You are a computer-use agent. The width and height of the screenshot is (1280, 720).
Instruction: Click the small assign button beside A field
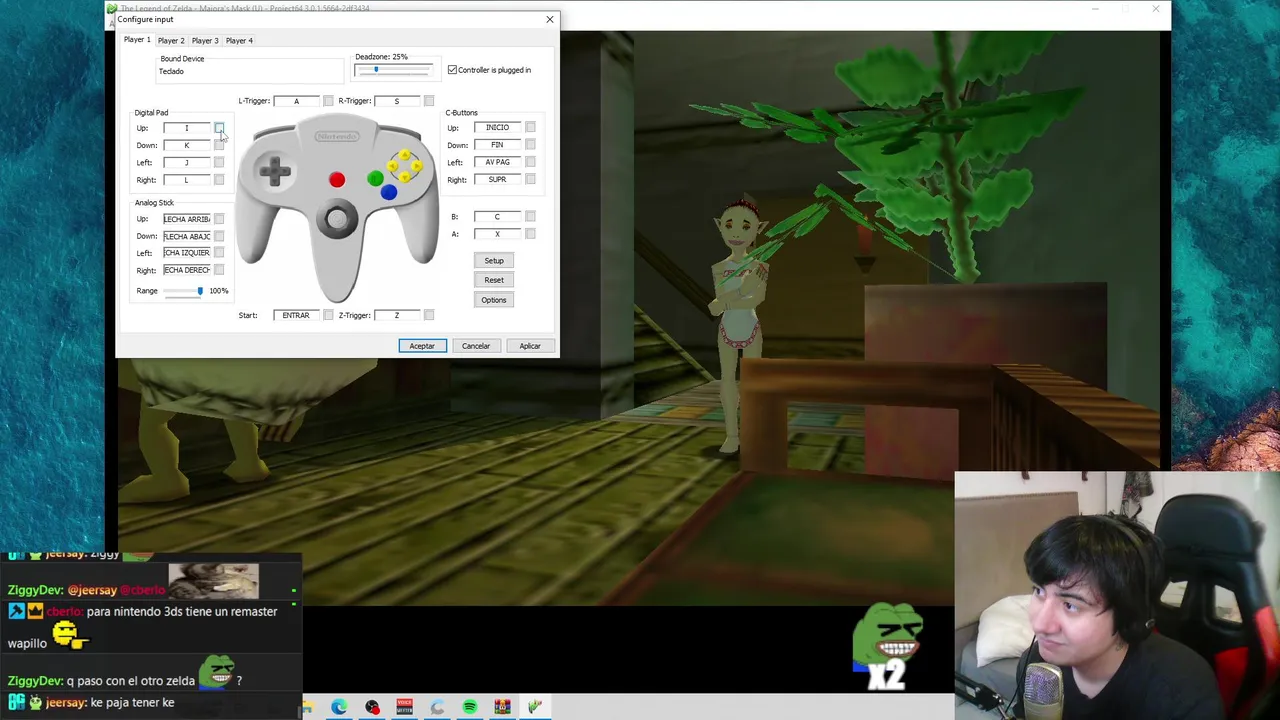[x=530, y=234]
